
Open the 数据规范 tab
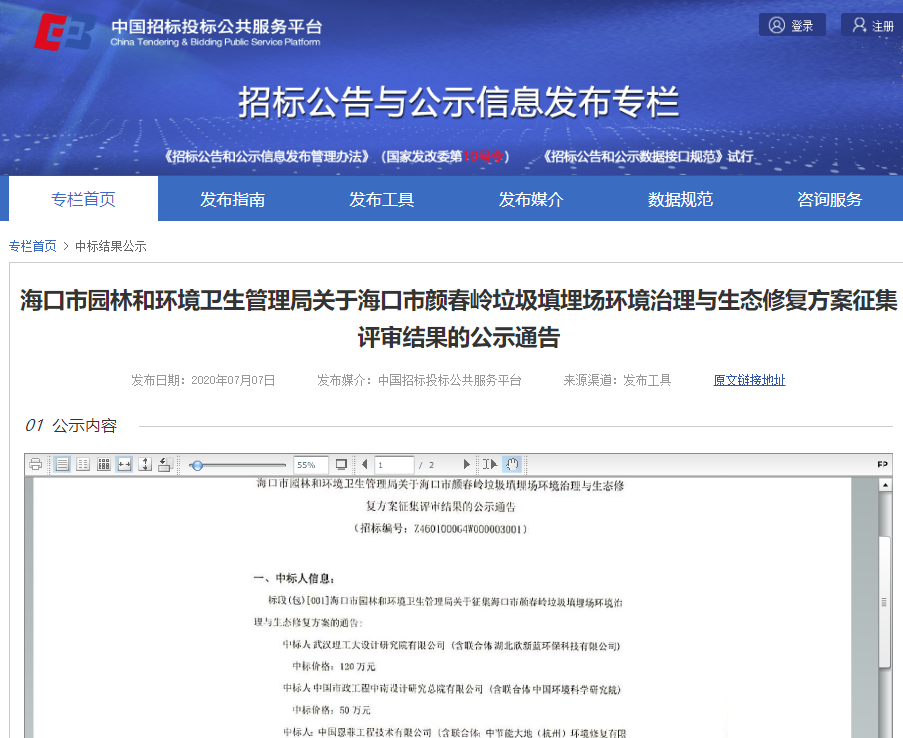tap(680, 199)
